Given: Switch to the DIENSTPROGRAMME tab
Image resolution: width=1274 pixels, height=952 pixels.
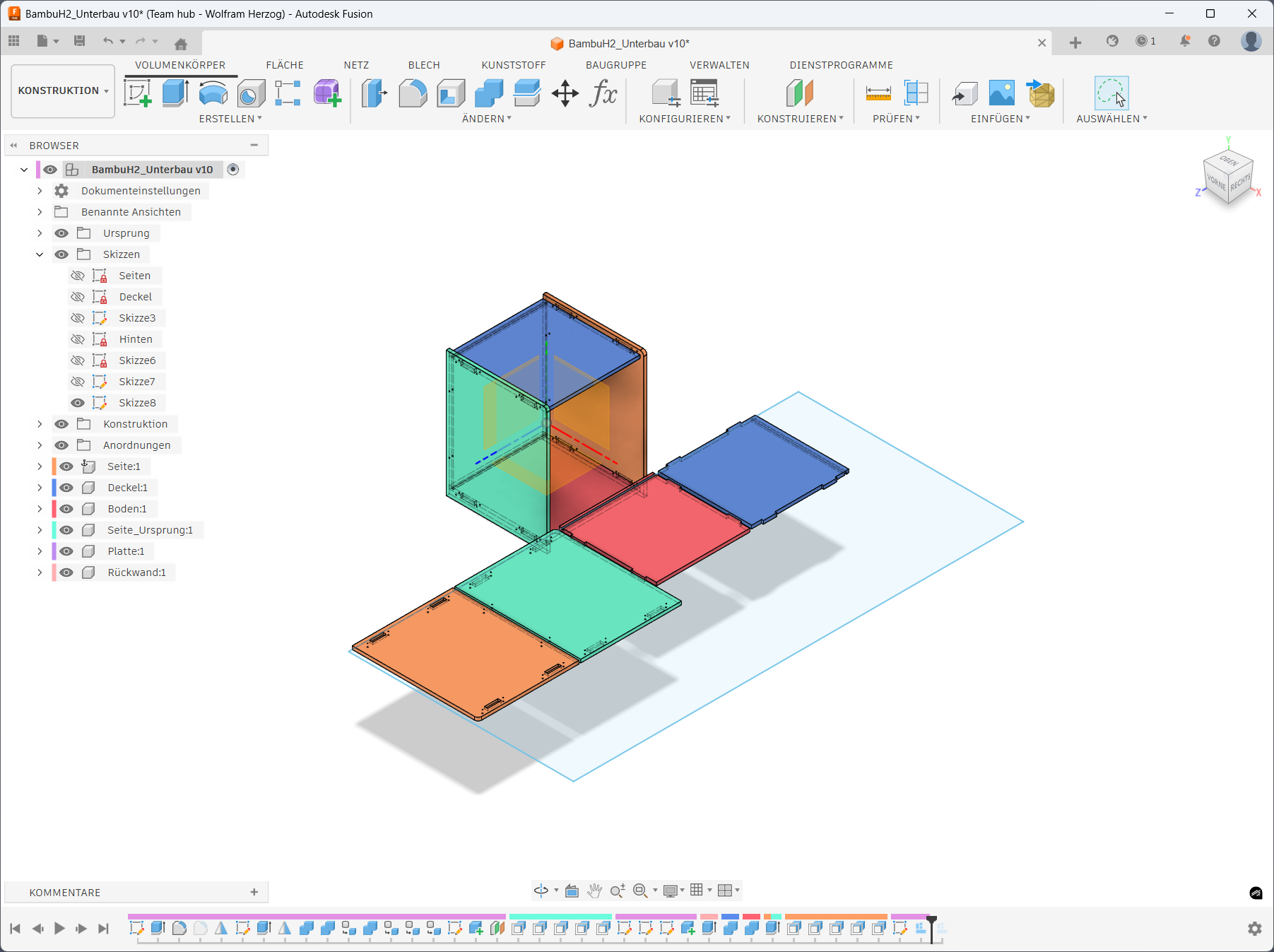Looking at the screenshot, I should click(841, 65).
